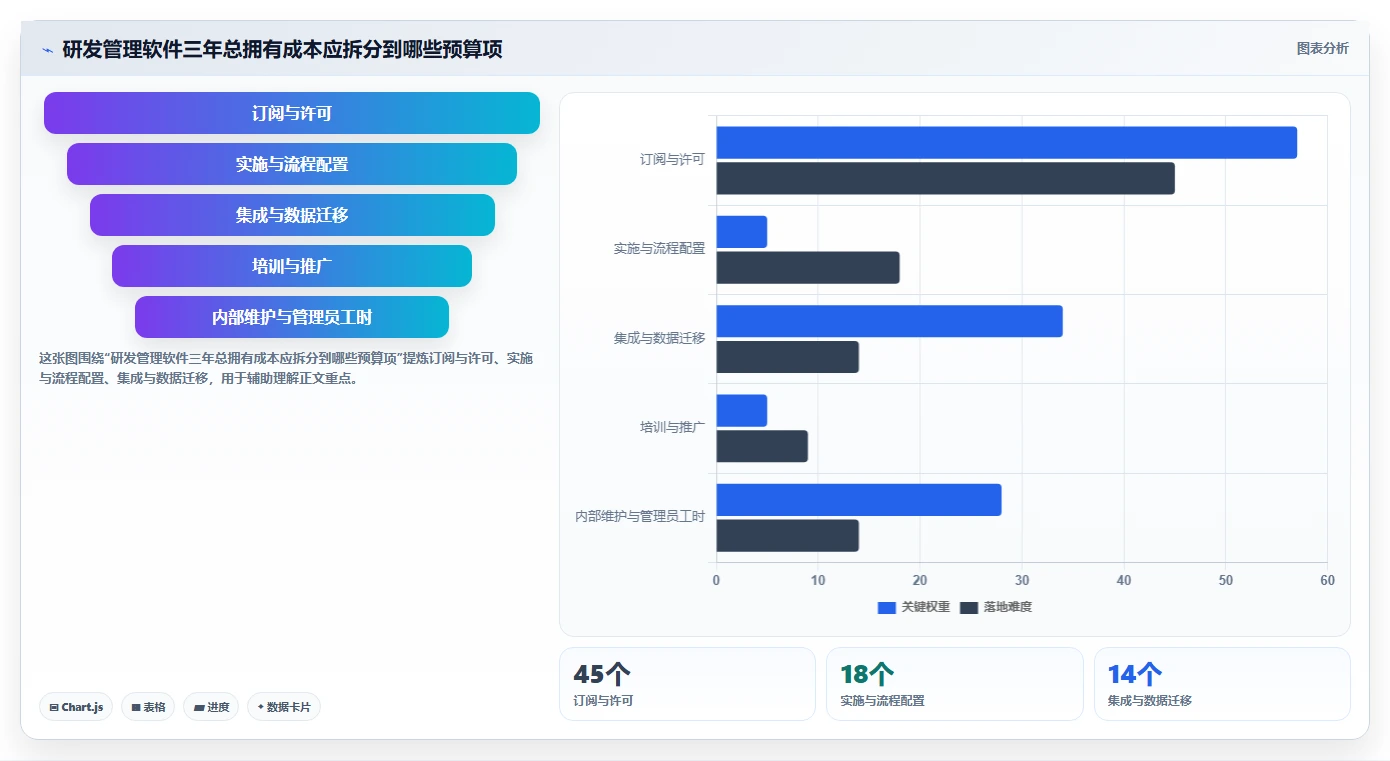This screenshot has width=1390, height=761.
Task: Open the 18个 实施与流程配置 data card
Action: [x=954, y=684]
